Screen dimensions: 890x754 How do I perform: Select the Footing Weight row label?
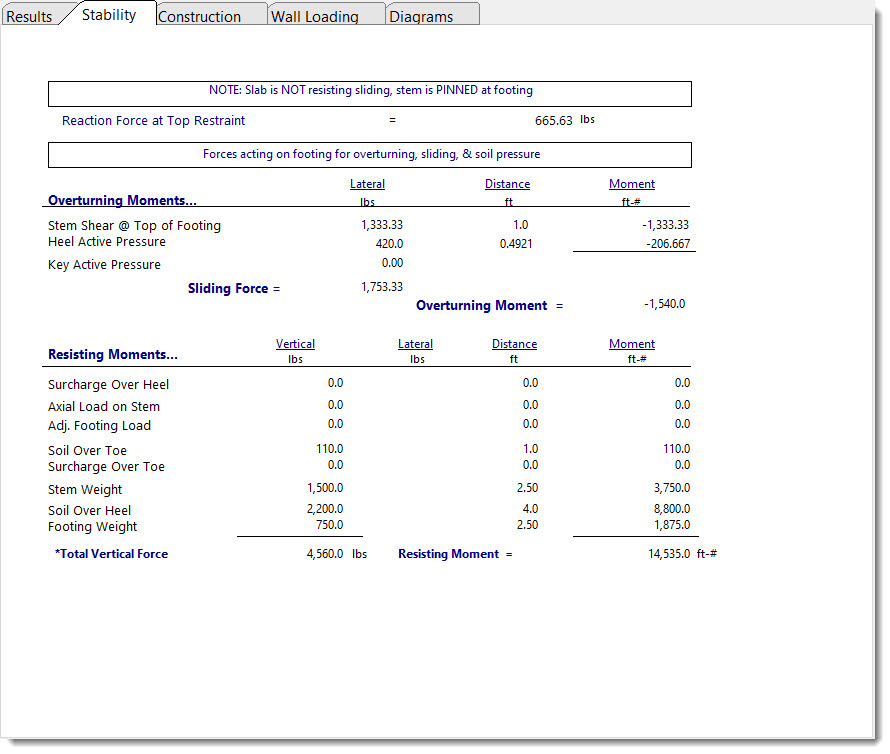coord(93,527)
